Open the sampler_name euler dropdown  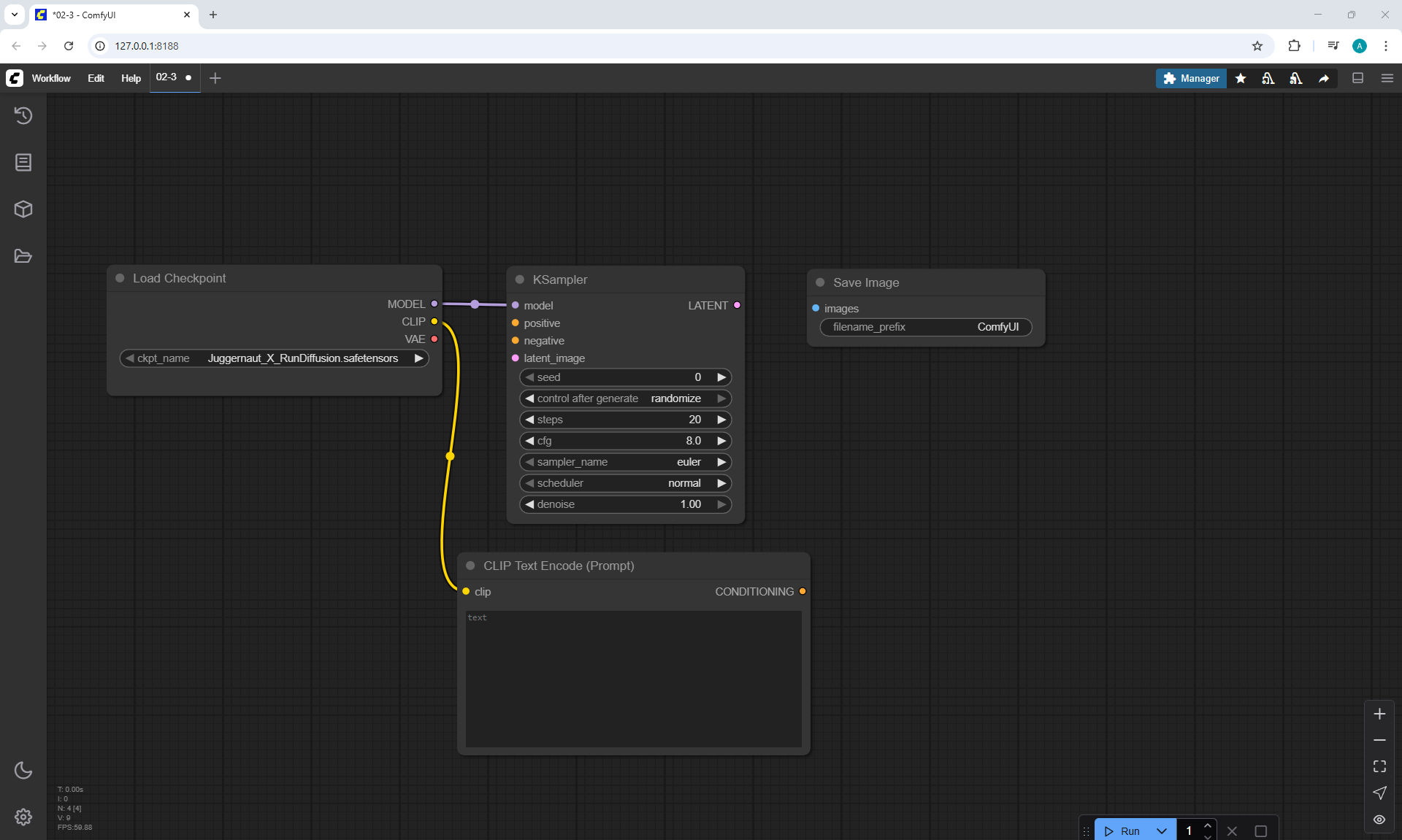[x=625, y=462]
